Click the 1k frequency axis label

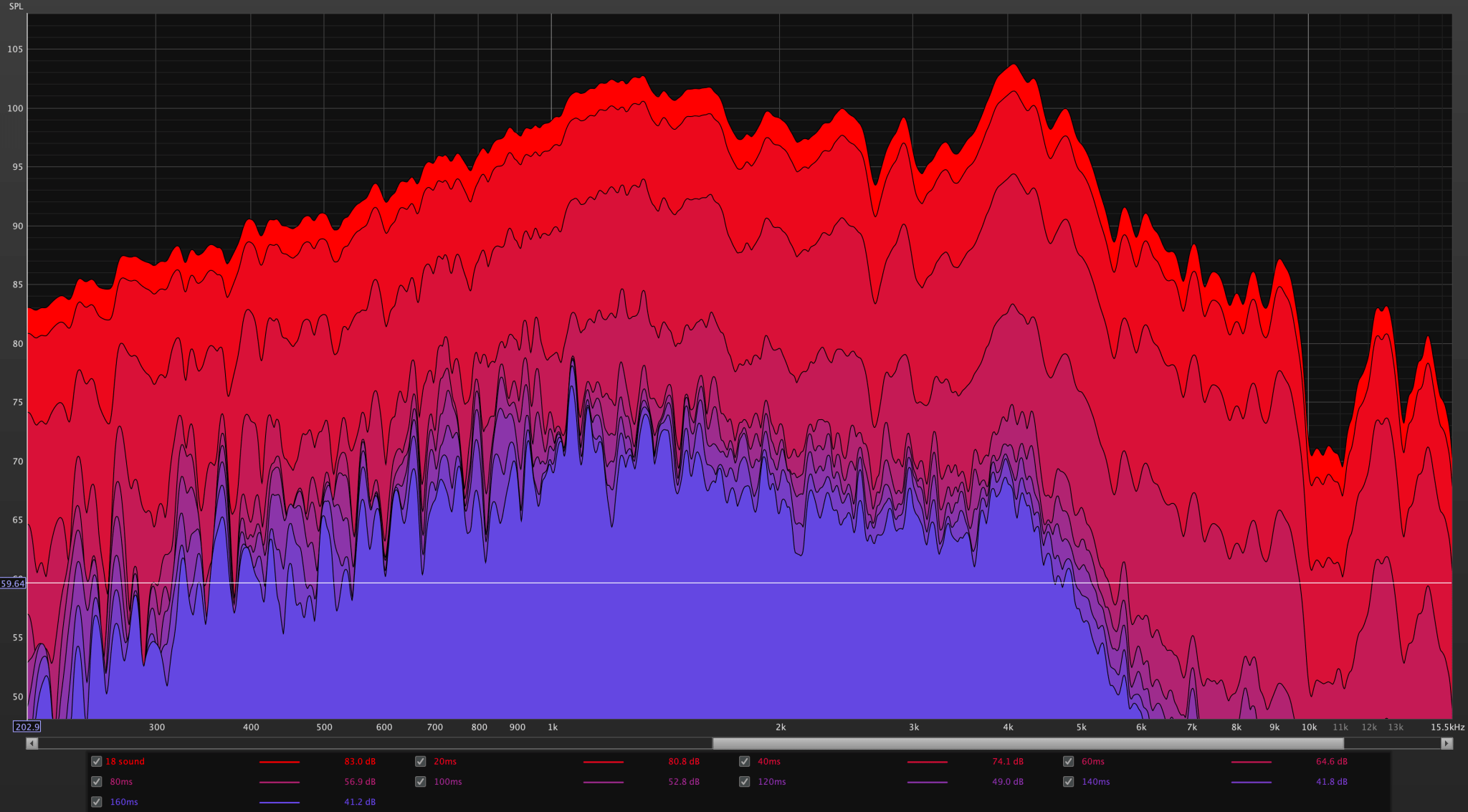pos(553,727)
